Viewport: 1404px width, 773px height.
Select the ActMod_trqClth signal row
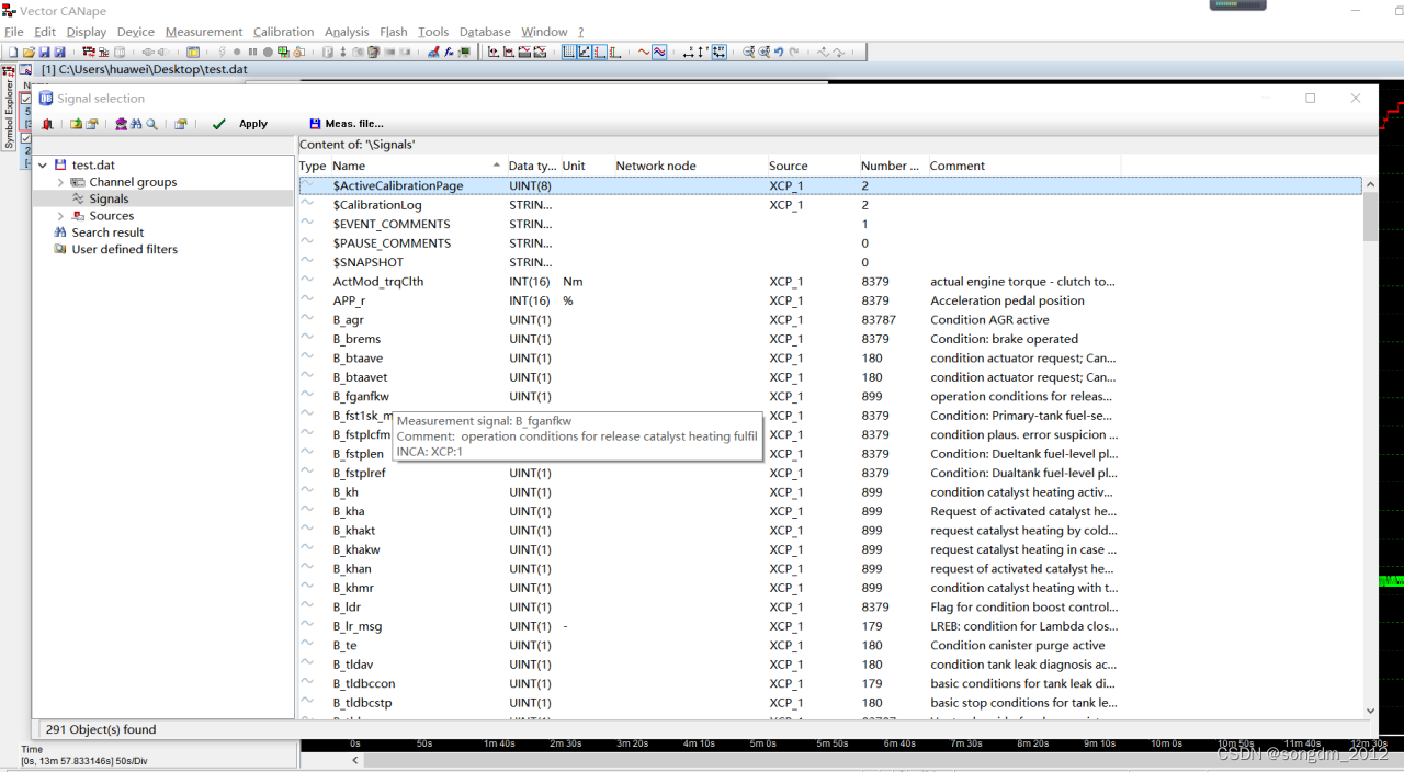[830, 281]
